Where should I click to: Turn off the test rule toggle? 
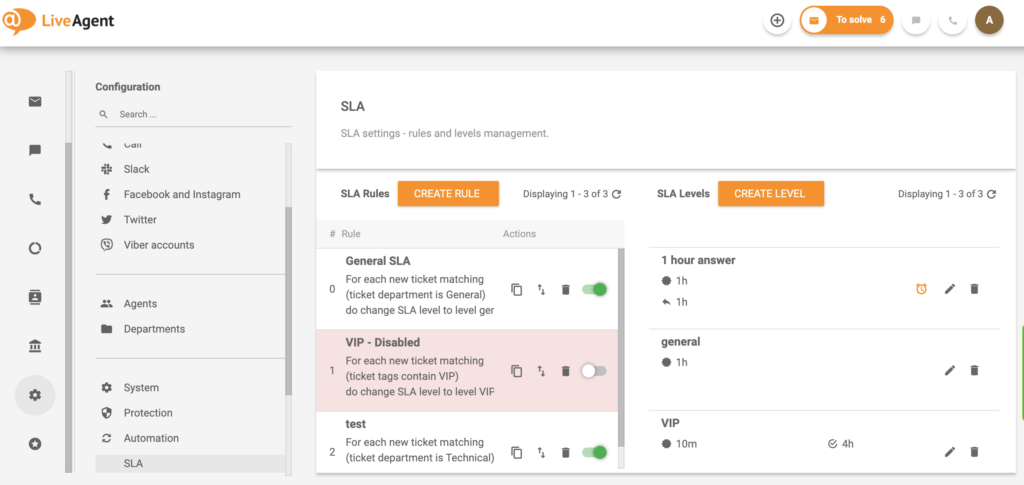coord(594,452)
